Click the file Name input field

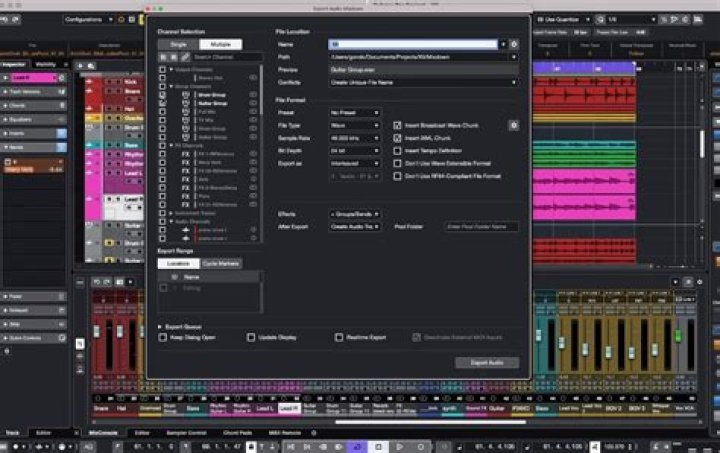(x=413, y=44)
